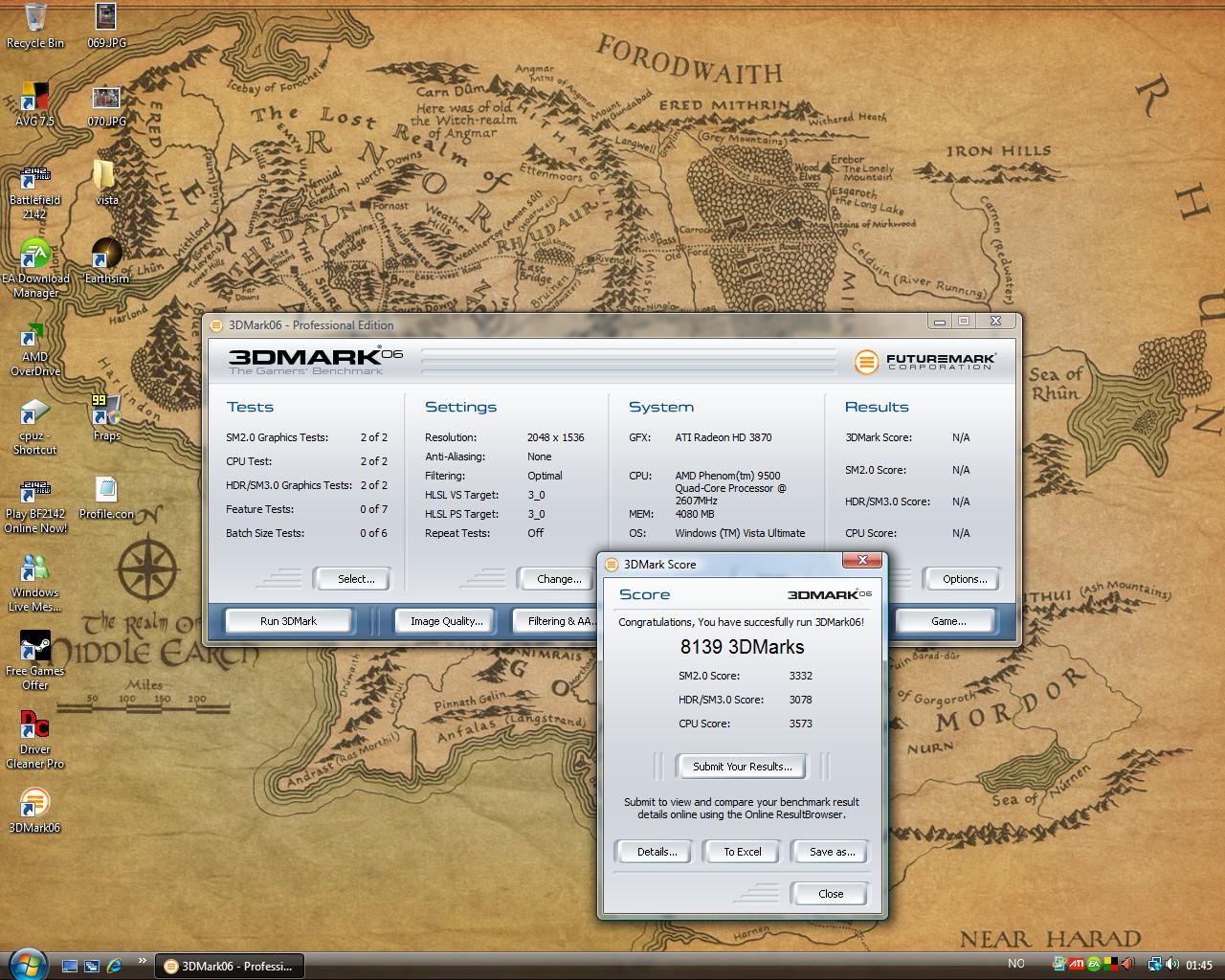Click the SM2.0 Score value 3332
Viewport: 1225px width, 980px height.
tap(800, 676)
